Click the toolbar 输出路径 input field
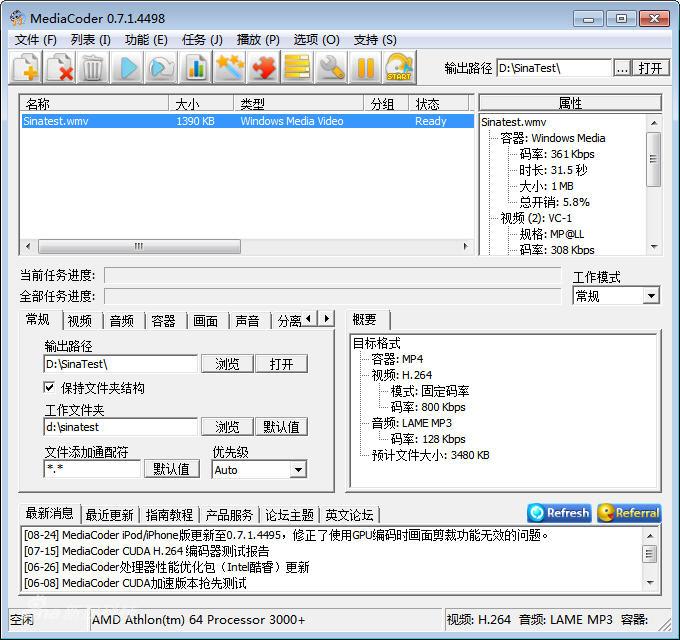The width and height of the screenshot is (680, 640). (554, 68)
